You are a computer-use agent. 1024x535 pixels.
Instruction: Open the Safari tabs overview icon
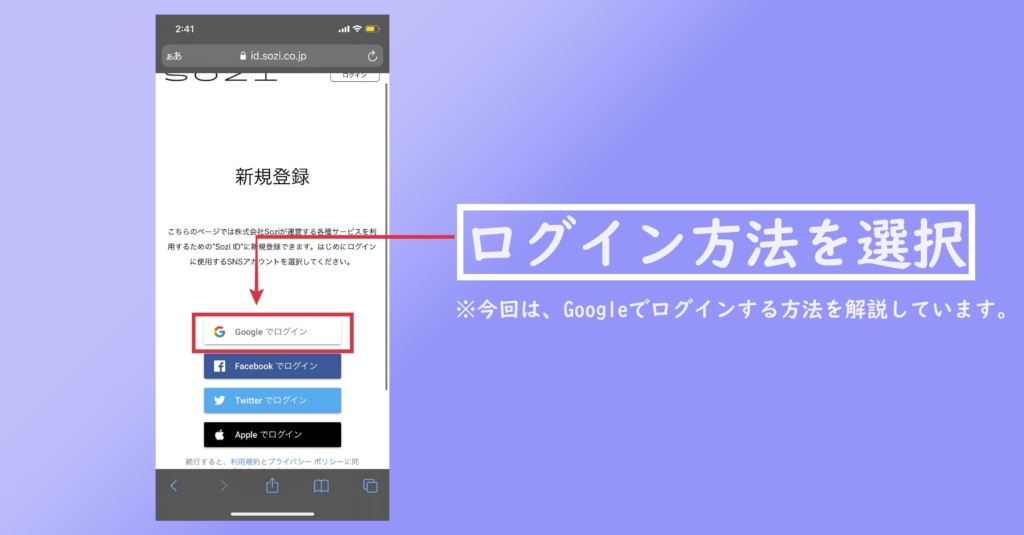coord(370,486)
